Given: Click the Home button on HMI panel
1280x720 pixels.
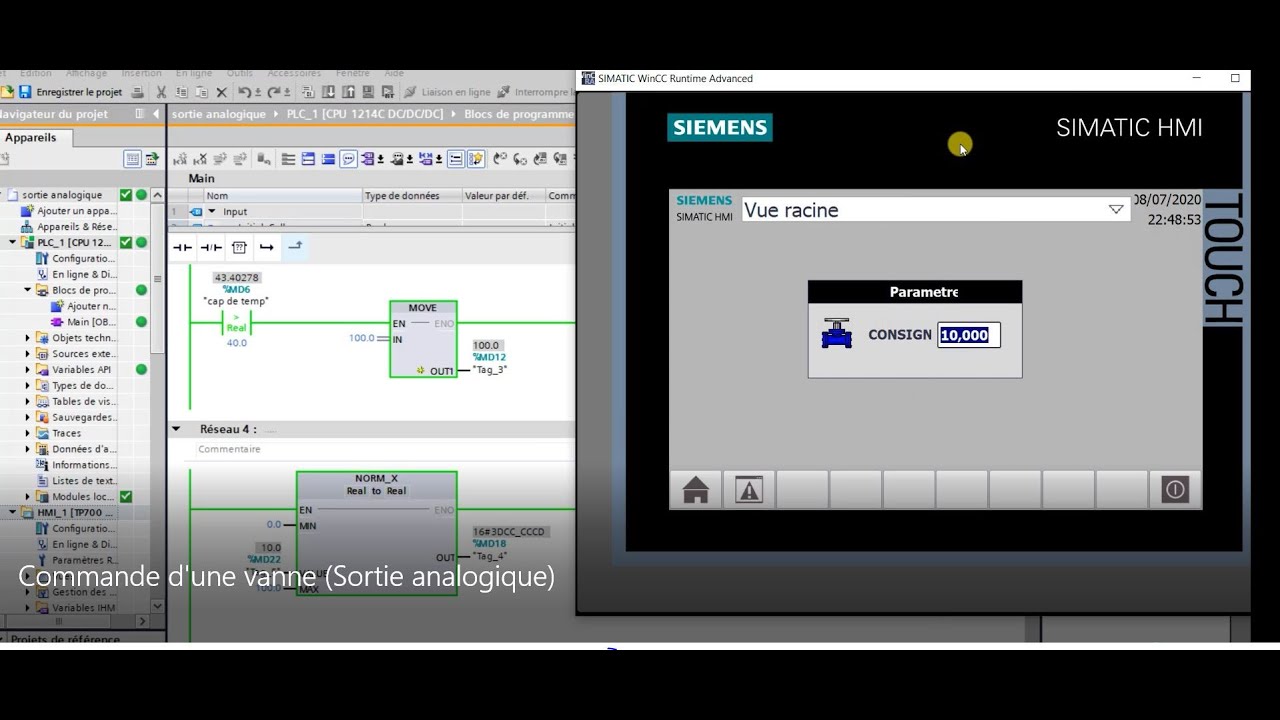Looking at the screenshot, I should click(696, 490).
